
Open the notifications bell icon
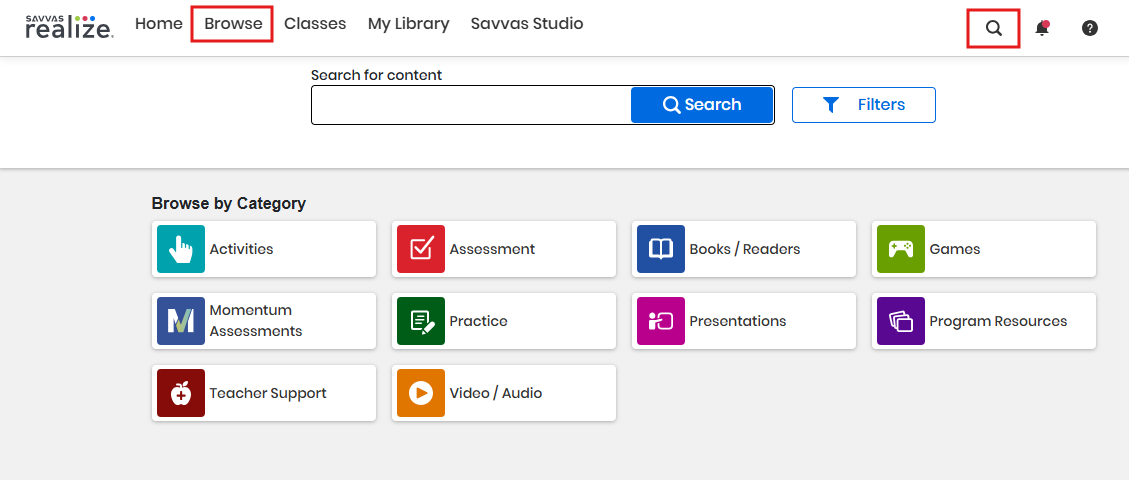[x=1042, y=28]
